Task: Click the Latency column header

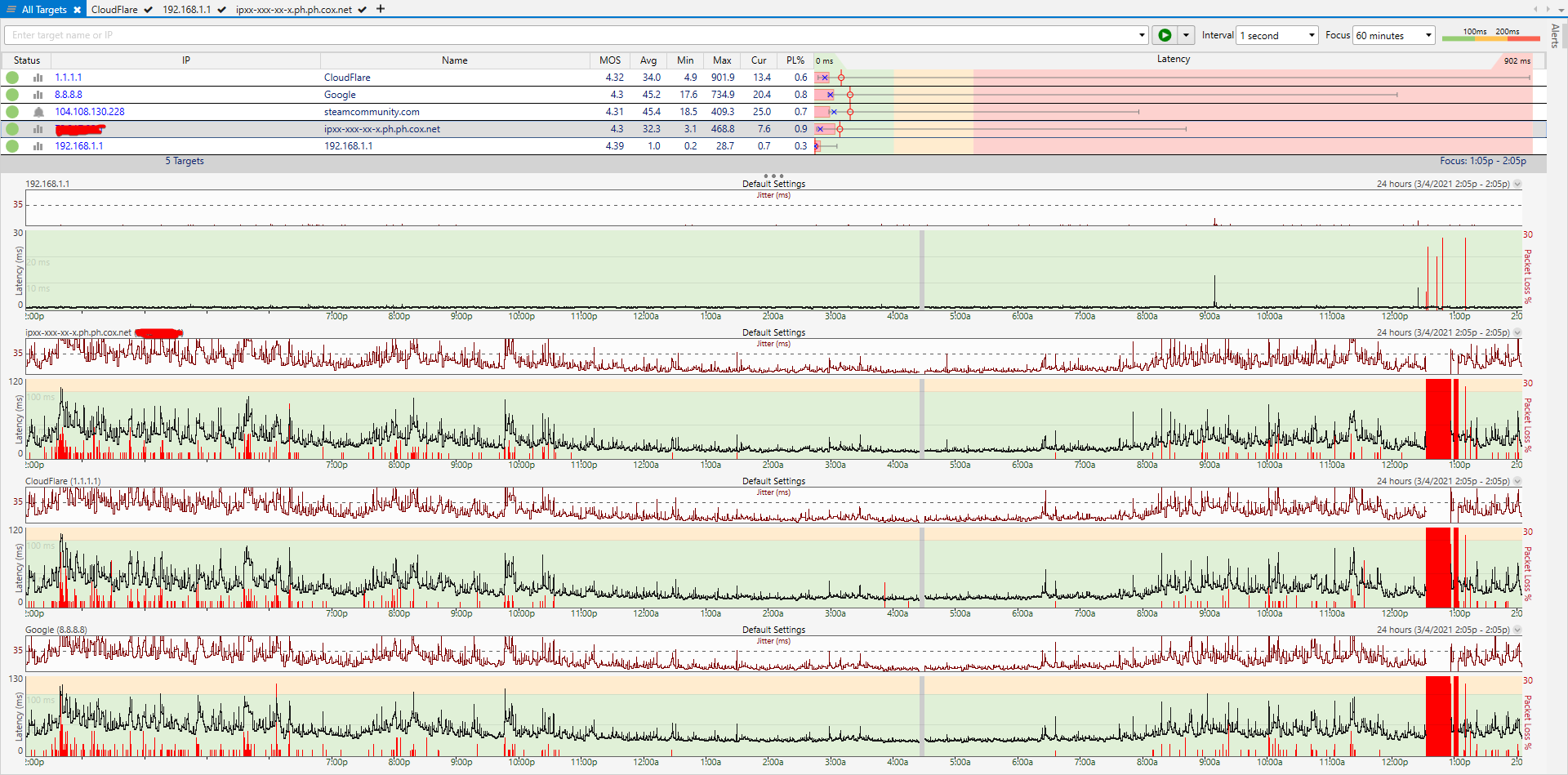Action: (1174, 59)
